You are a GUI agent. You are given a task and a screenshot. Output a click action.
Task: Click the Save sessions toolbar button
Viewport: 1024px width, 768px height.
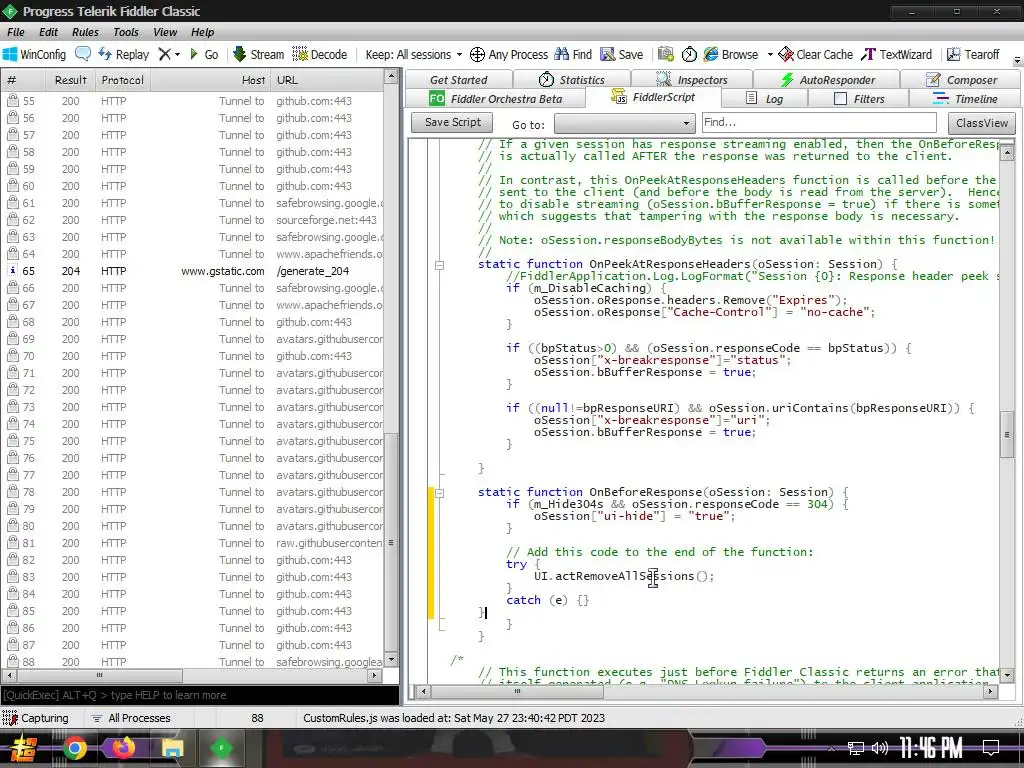coord(622,54)
